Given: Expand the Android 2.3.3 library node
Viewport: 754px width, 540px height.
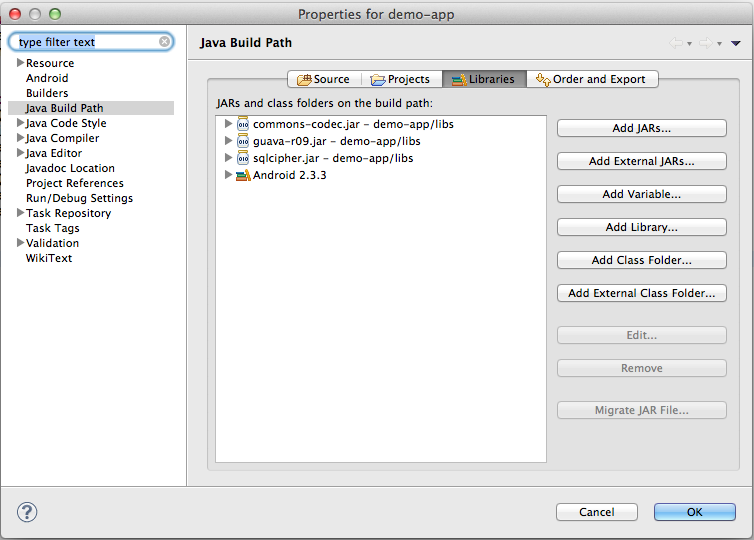Looking at the screenshot, I should (x=228, y=175).
